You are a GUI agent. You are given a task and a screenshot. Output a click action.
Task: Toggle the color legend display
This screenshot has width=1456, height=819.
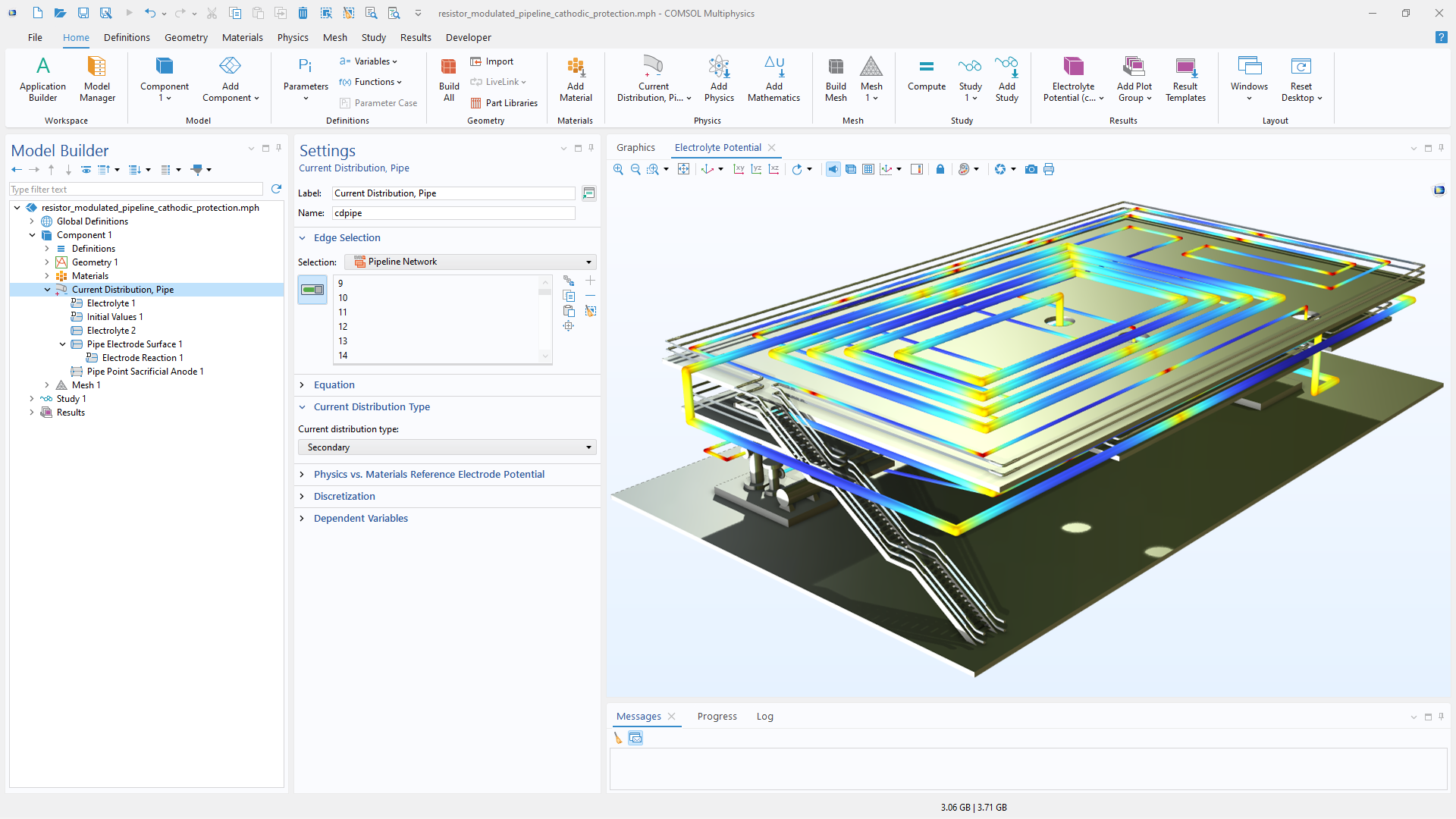(x=917, y=169)
